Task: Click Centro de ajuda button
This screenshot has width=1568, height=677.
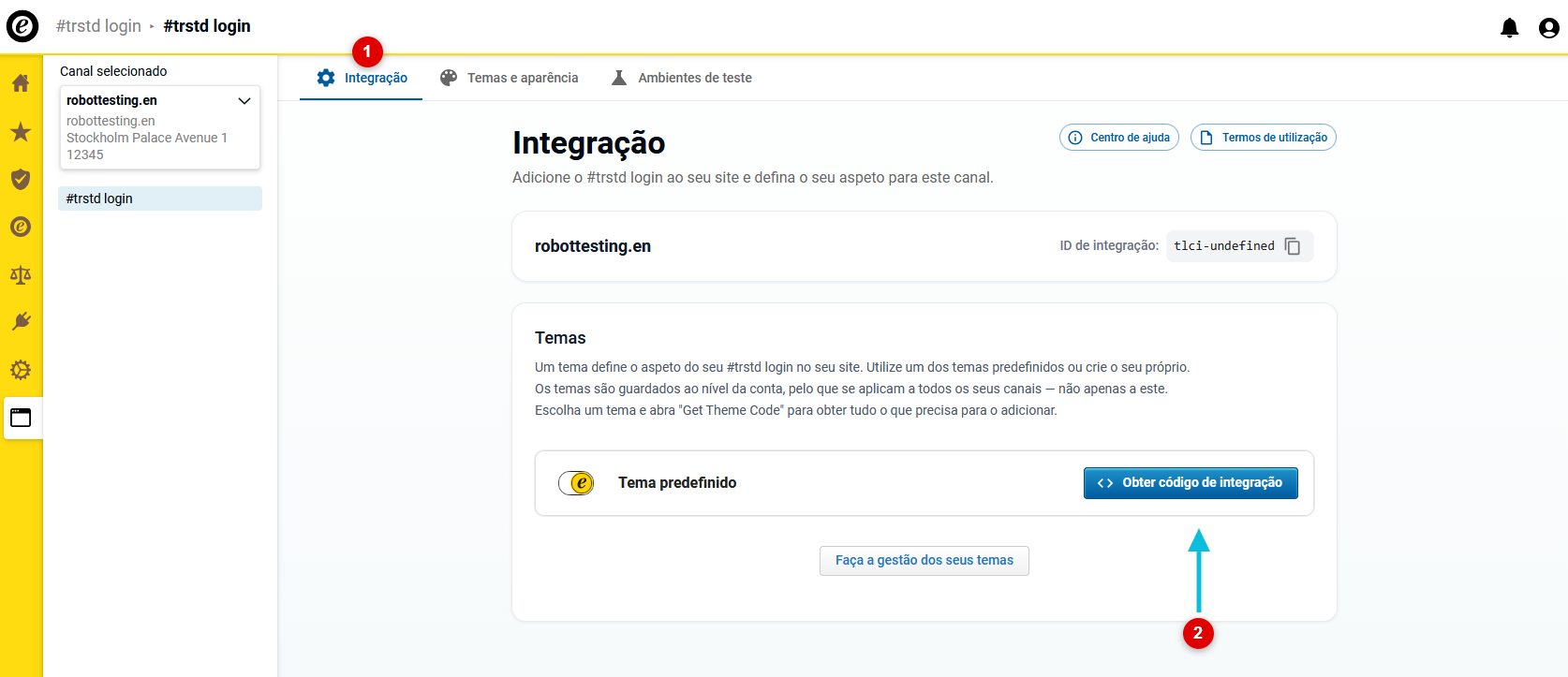Action: [1119, 138]
